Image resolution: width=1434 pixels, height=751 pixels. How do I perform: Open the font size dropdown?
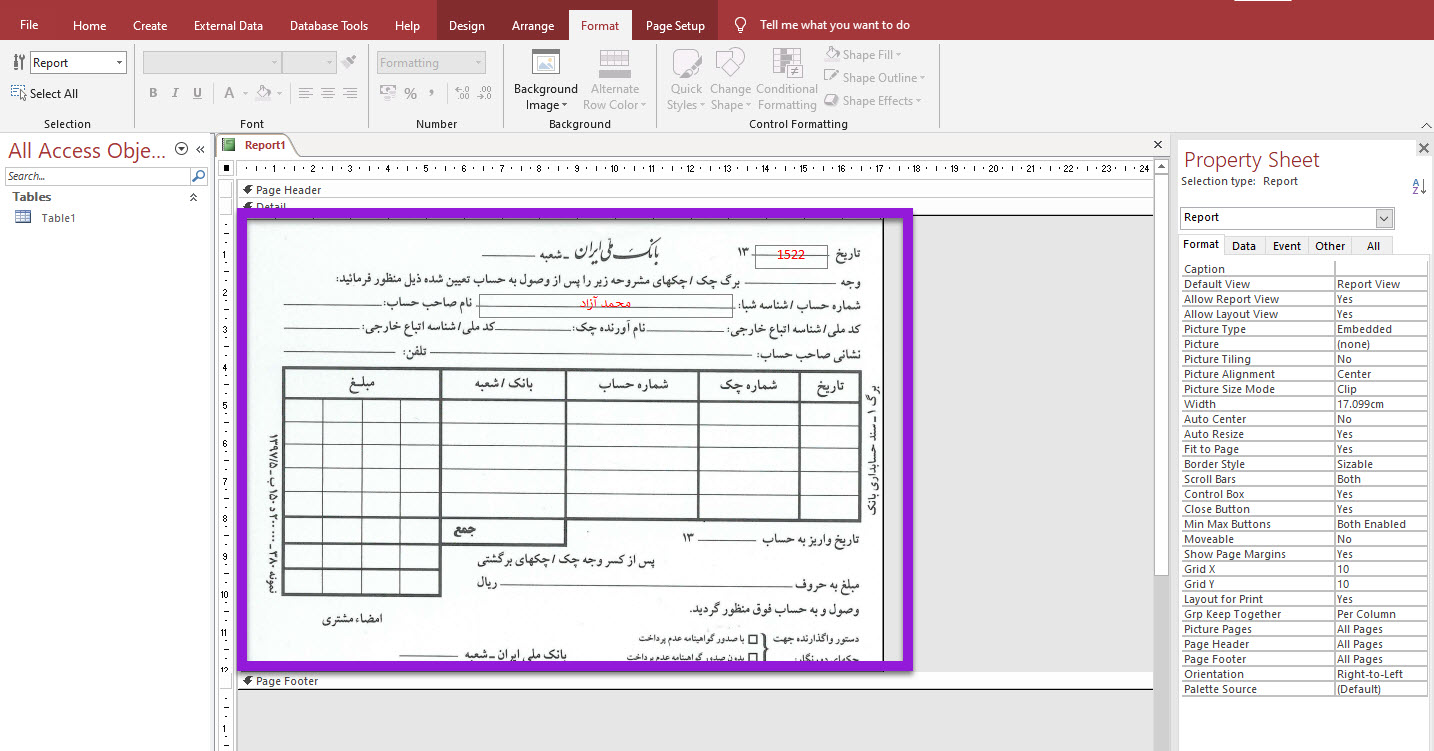tap(330, 63)
